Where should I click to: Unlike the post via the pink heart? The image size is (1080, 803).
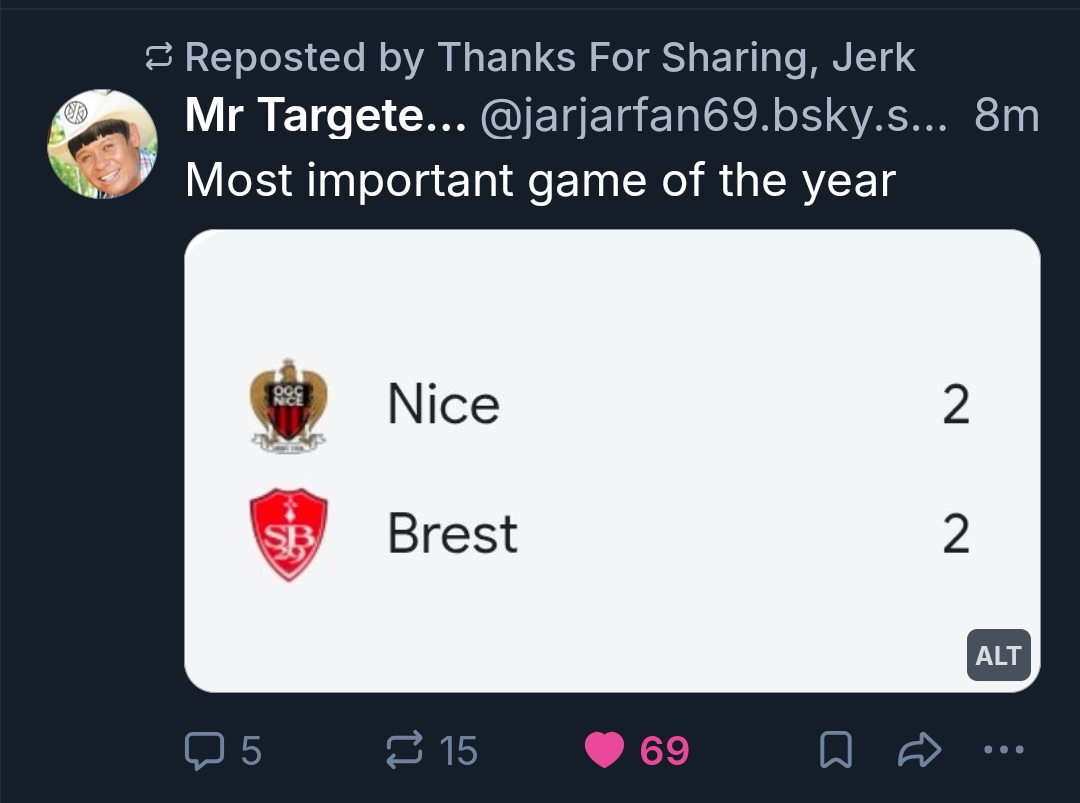click(604, 749)
